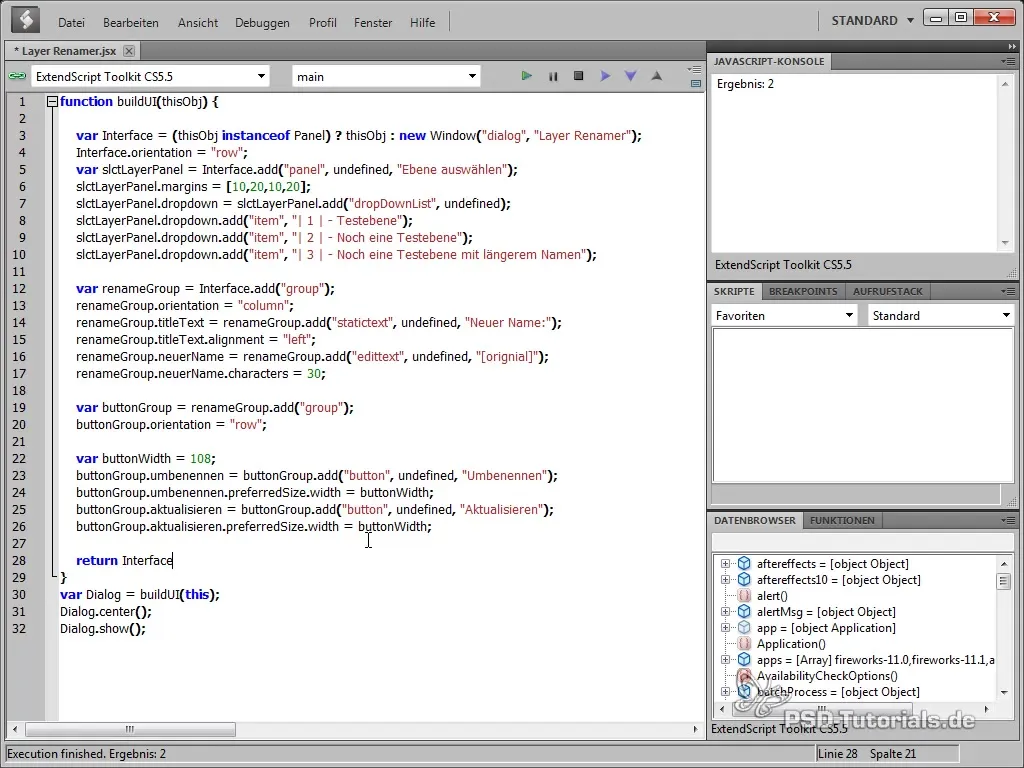
Task: Switch to the Breakpoints tab
Action: pos(803,291)
